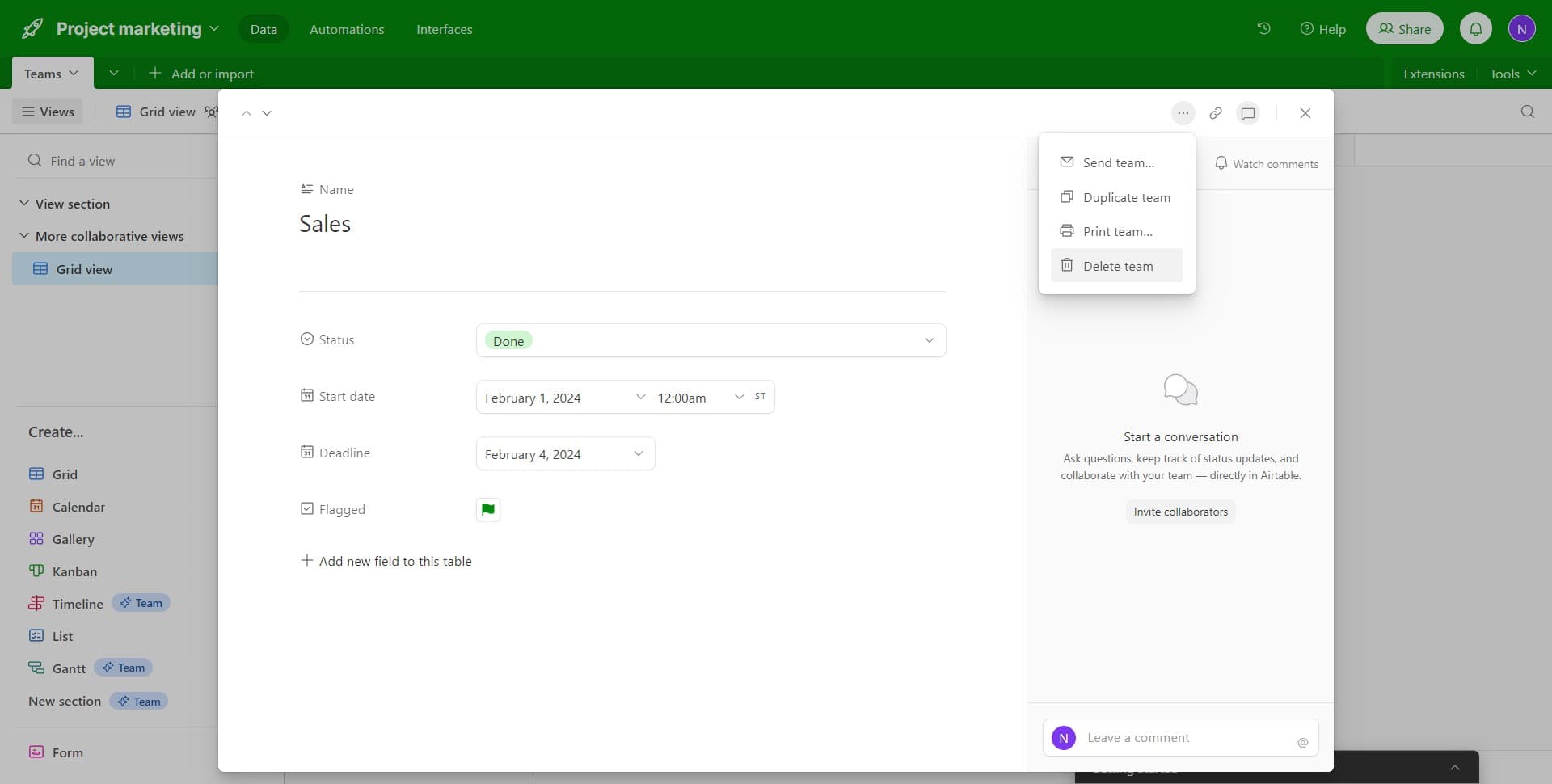Click the copy record link icon
This screenshot has width=1552, height=784.
click(1215, 113)
